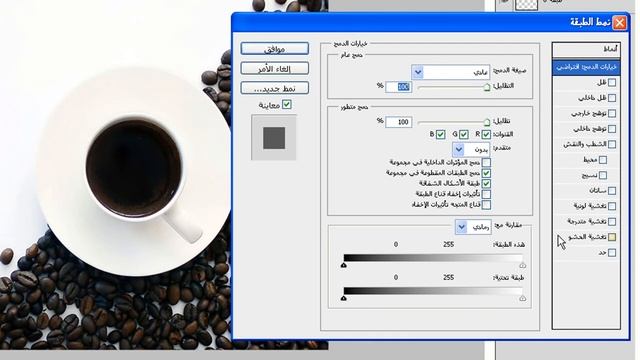Enable دمج المؤثرات الداخلية في مجموعة checkbox
The height and width of the screenshot is (360, 640).
coord(486,162)
